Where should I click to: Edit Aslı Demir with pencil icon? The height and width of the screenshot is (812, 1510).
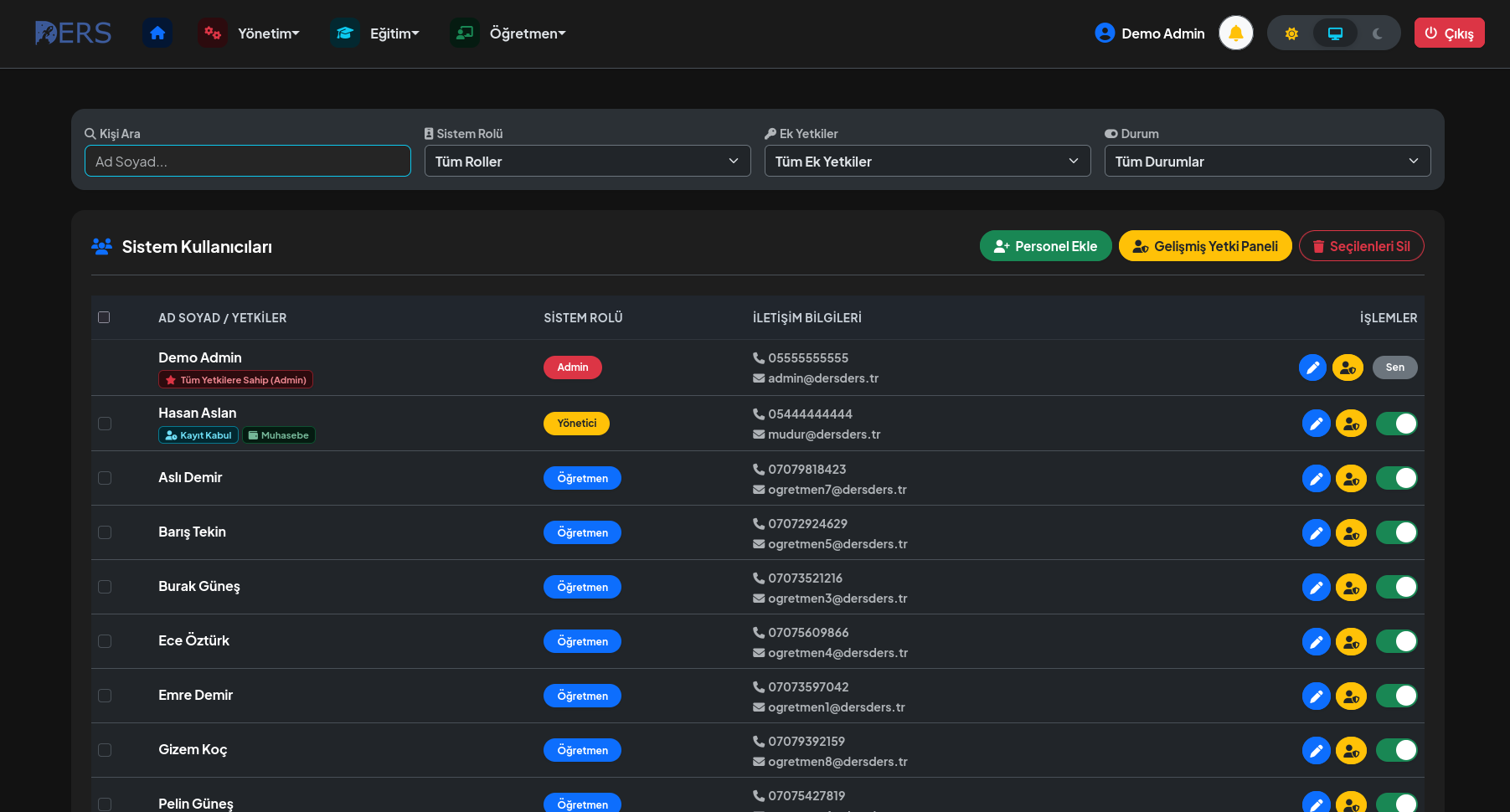(1317, 478)
